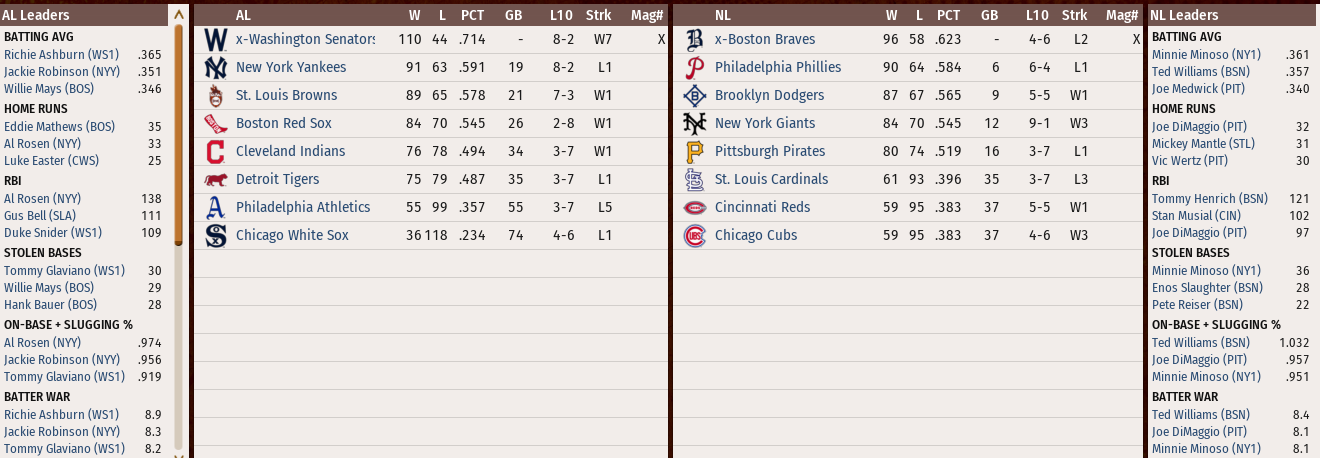Click the Chicago White Sox logo

(215, 236)
